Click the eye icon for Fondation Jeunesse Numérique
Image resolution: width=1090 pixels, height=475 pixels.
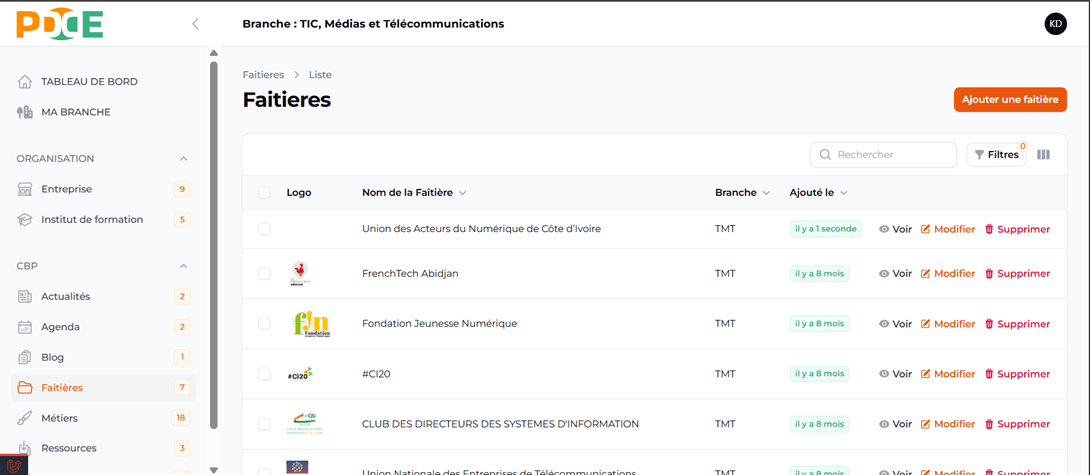click(884, 324)
